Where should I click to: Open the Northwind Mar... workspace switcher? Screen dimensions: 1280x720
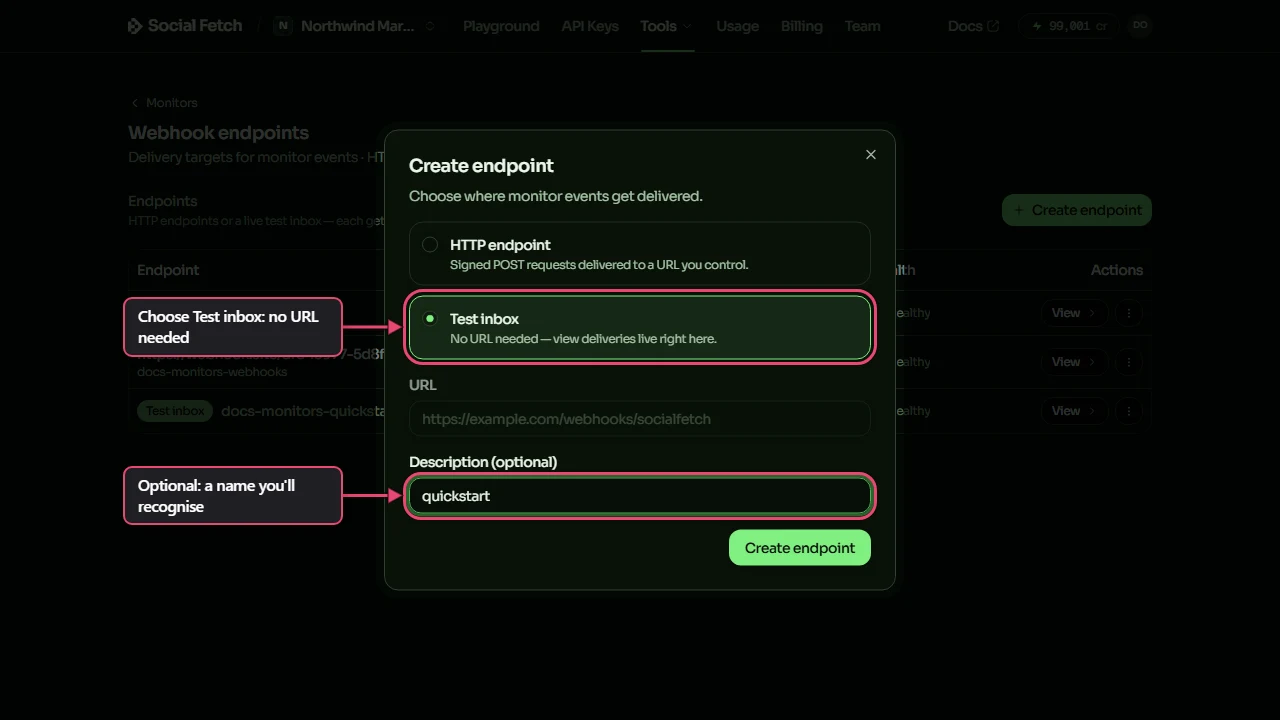(x=355, y=26)
